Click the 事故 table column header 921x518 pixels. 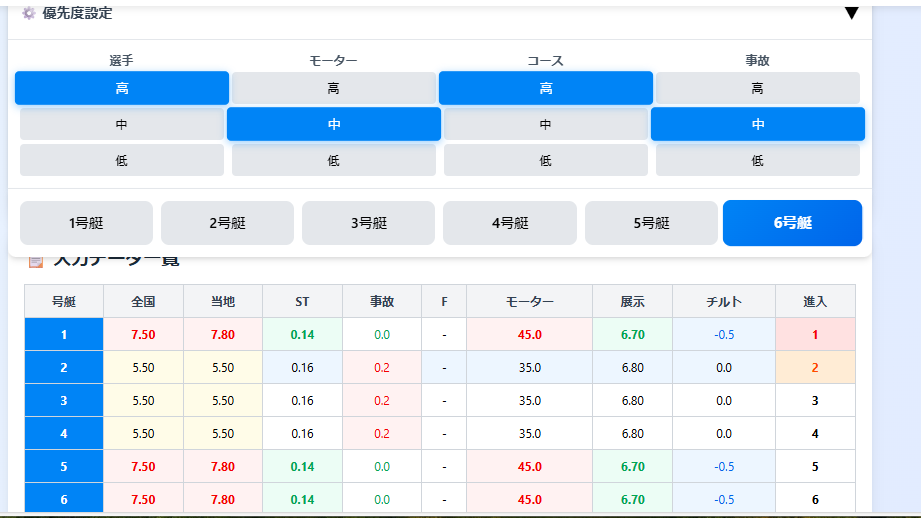tap(382, 301)
